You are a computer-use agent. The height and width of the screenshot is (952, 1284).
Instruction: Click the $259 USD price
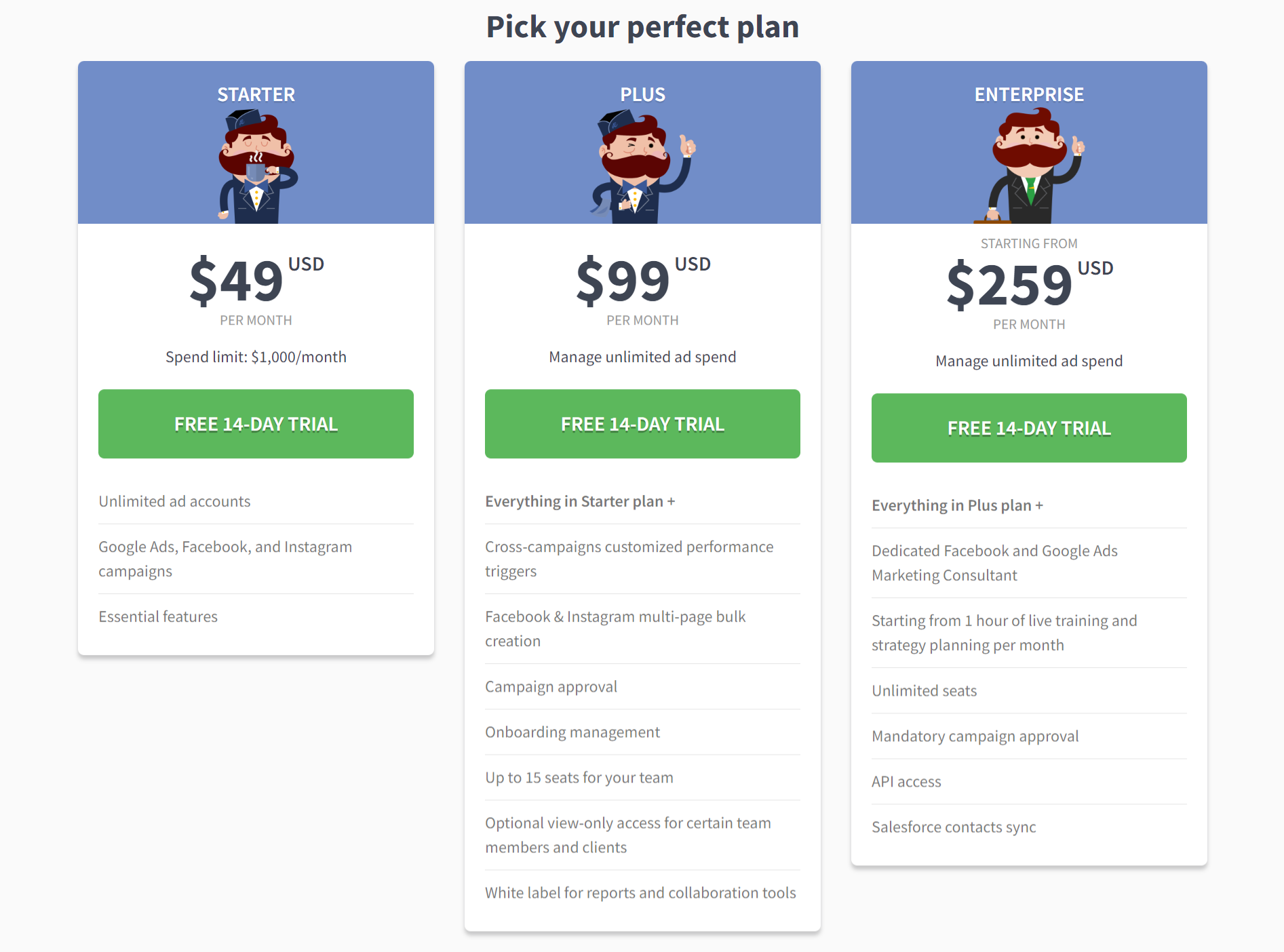(1029, 284)
